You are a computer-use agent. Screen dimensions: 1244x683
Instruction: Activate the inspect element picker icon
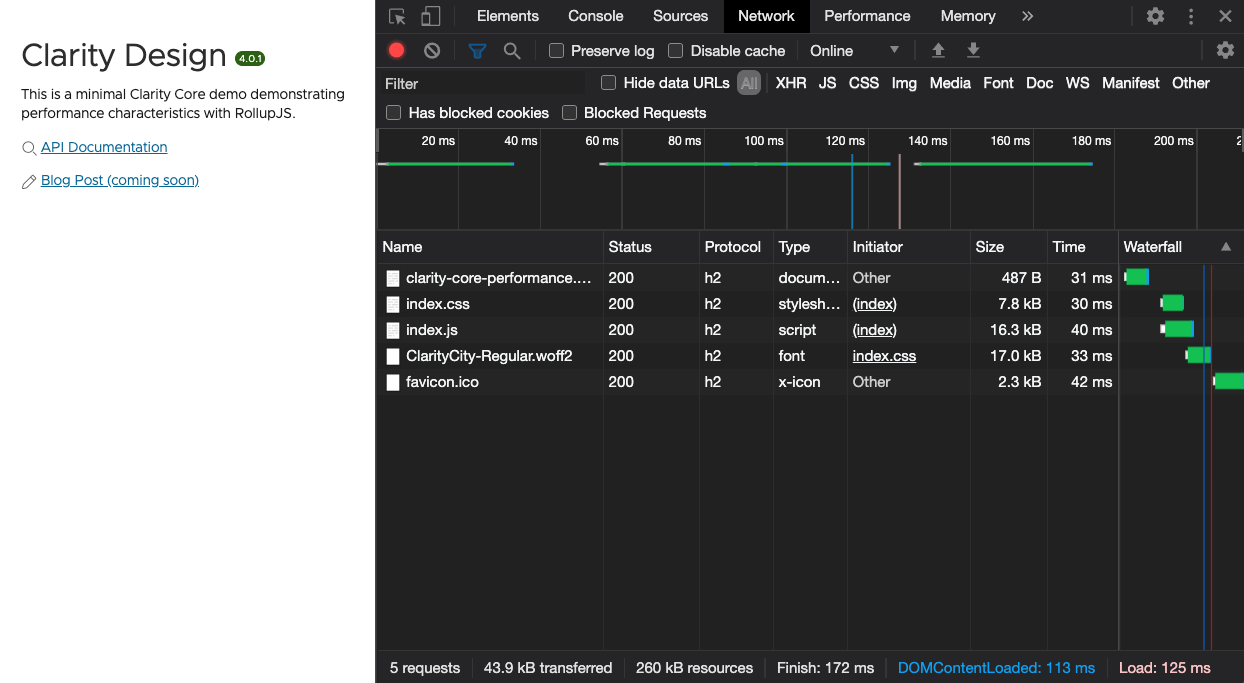point(397,16)
